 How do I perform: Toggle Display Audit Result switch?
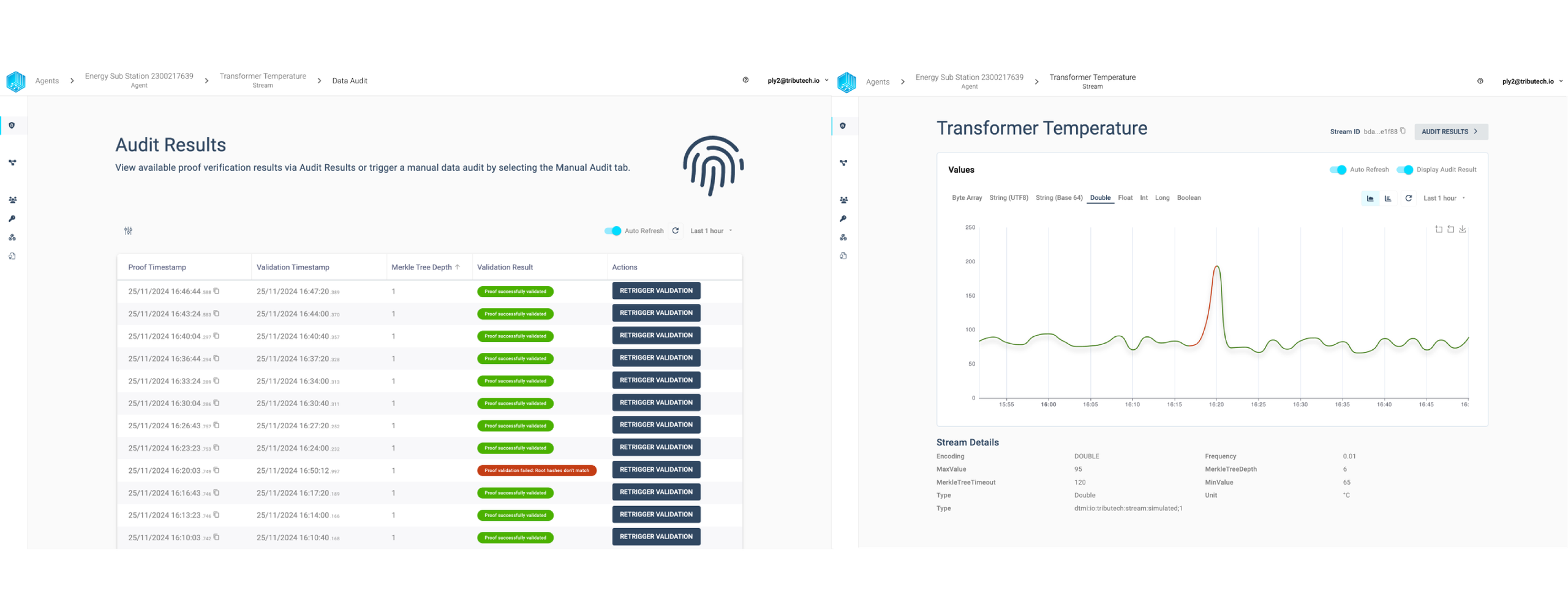pos(1404,170)
